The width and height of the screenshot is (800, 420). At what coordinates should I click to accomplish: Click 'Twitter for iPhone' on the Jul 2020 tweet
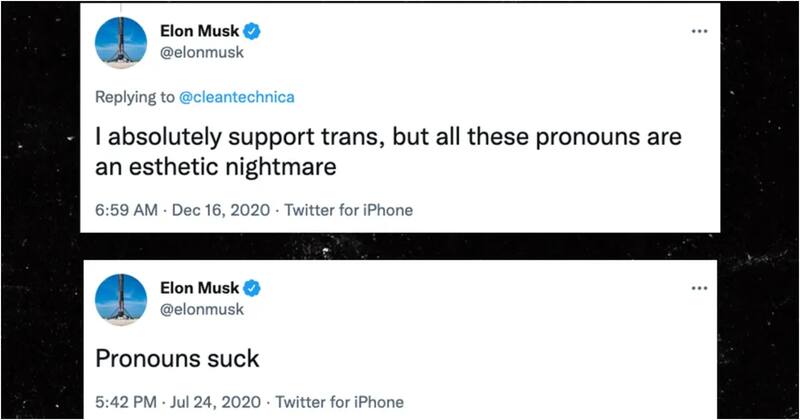[341, 402]
